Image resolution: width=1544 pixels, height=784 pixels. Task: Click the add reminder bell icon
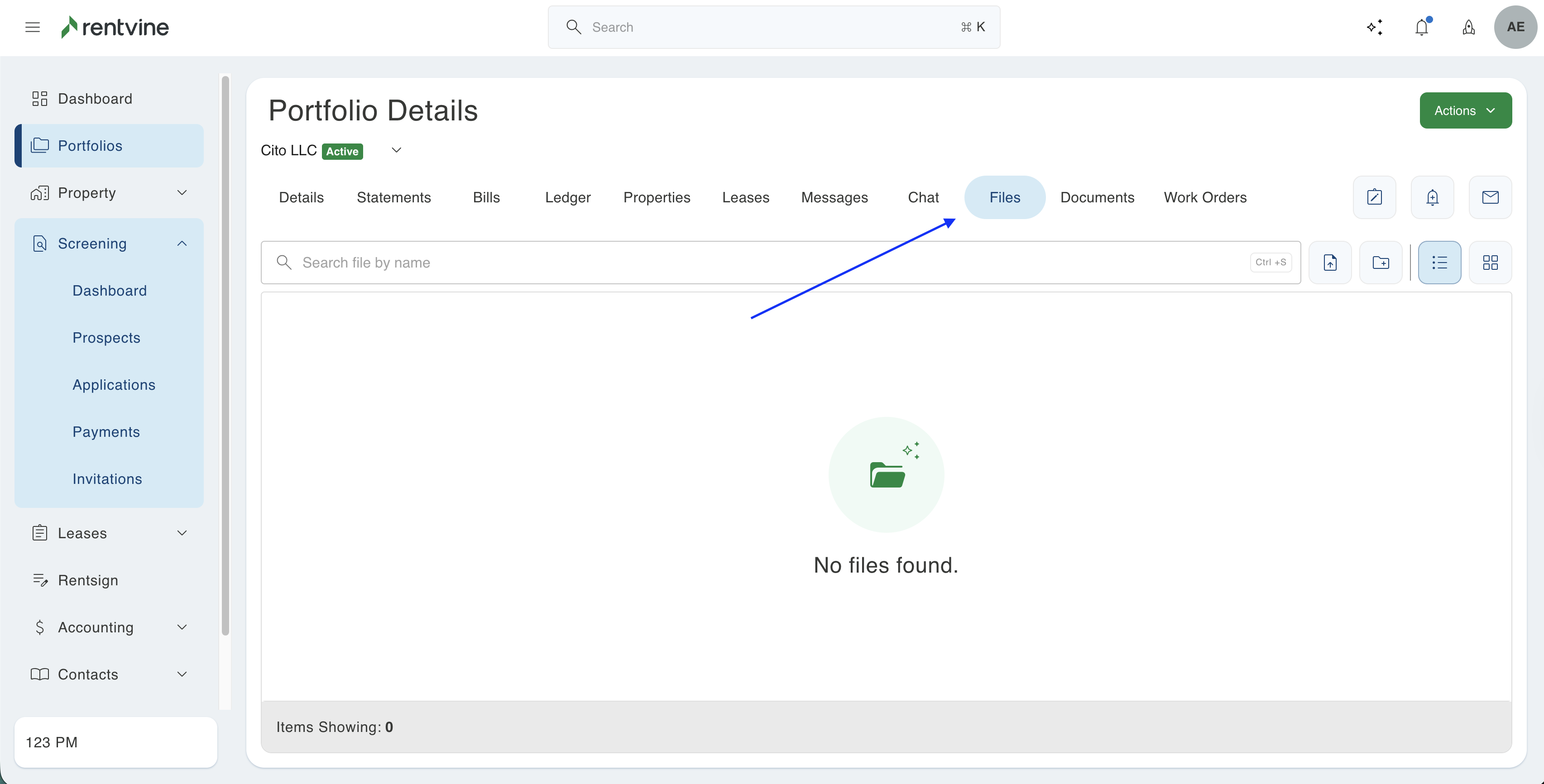(1432, 197)
